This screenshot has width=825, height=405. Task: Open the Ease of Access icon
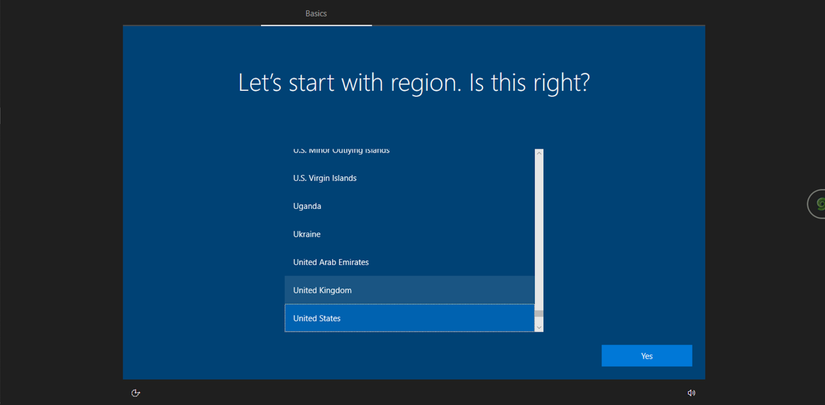(136, 393)
